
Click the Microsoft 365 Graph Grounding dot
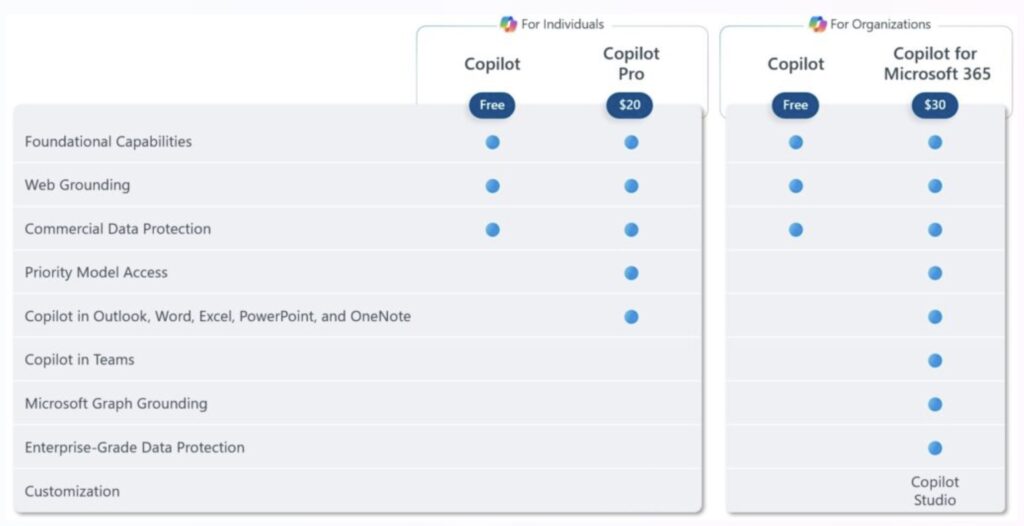[935, 404]
